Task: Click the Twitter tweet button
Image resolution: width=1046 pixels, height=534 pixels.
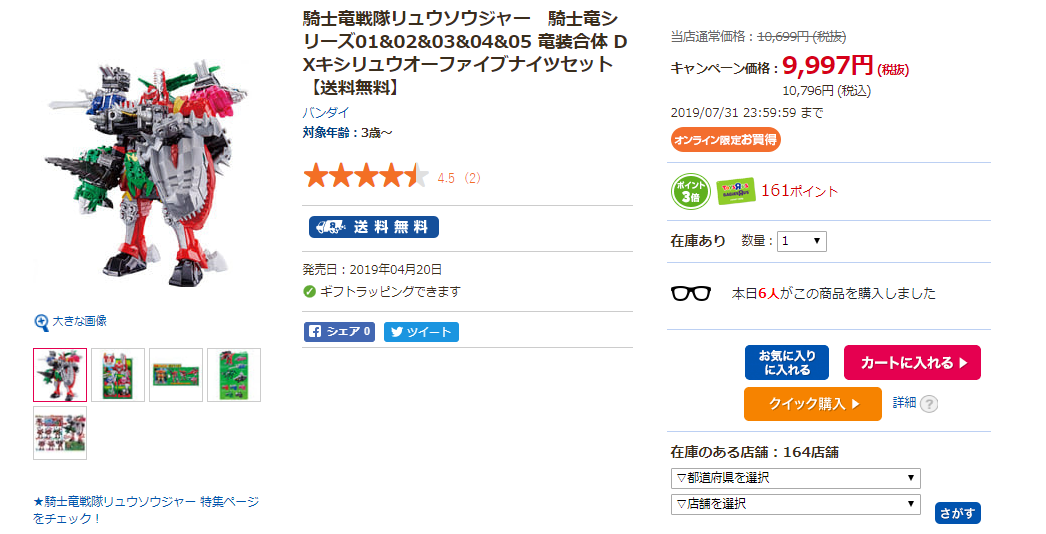Action: (x=421, y=332)
